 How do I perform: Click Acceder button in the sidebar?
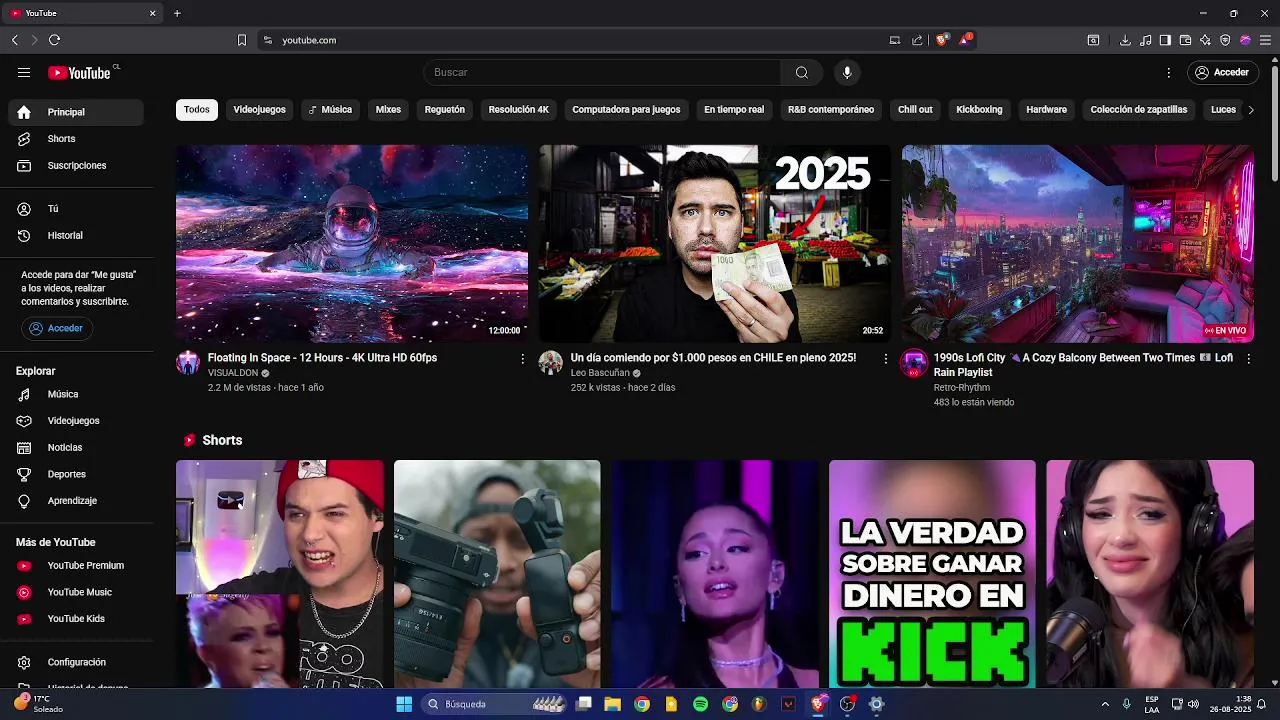click(56, 328)
